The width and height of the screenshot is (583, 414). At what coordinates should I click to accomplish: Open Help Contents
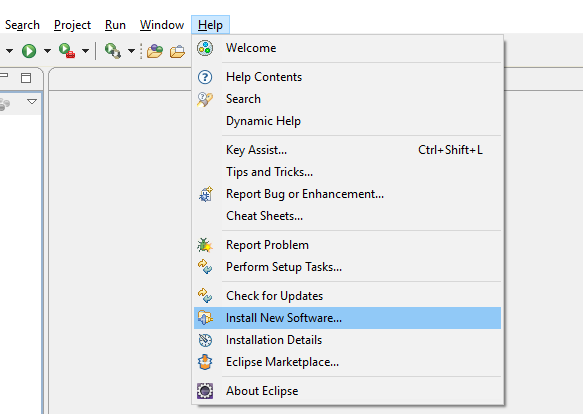(347, 77)
